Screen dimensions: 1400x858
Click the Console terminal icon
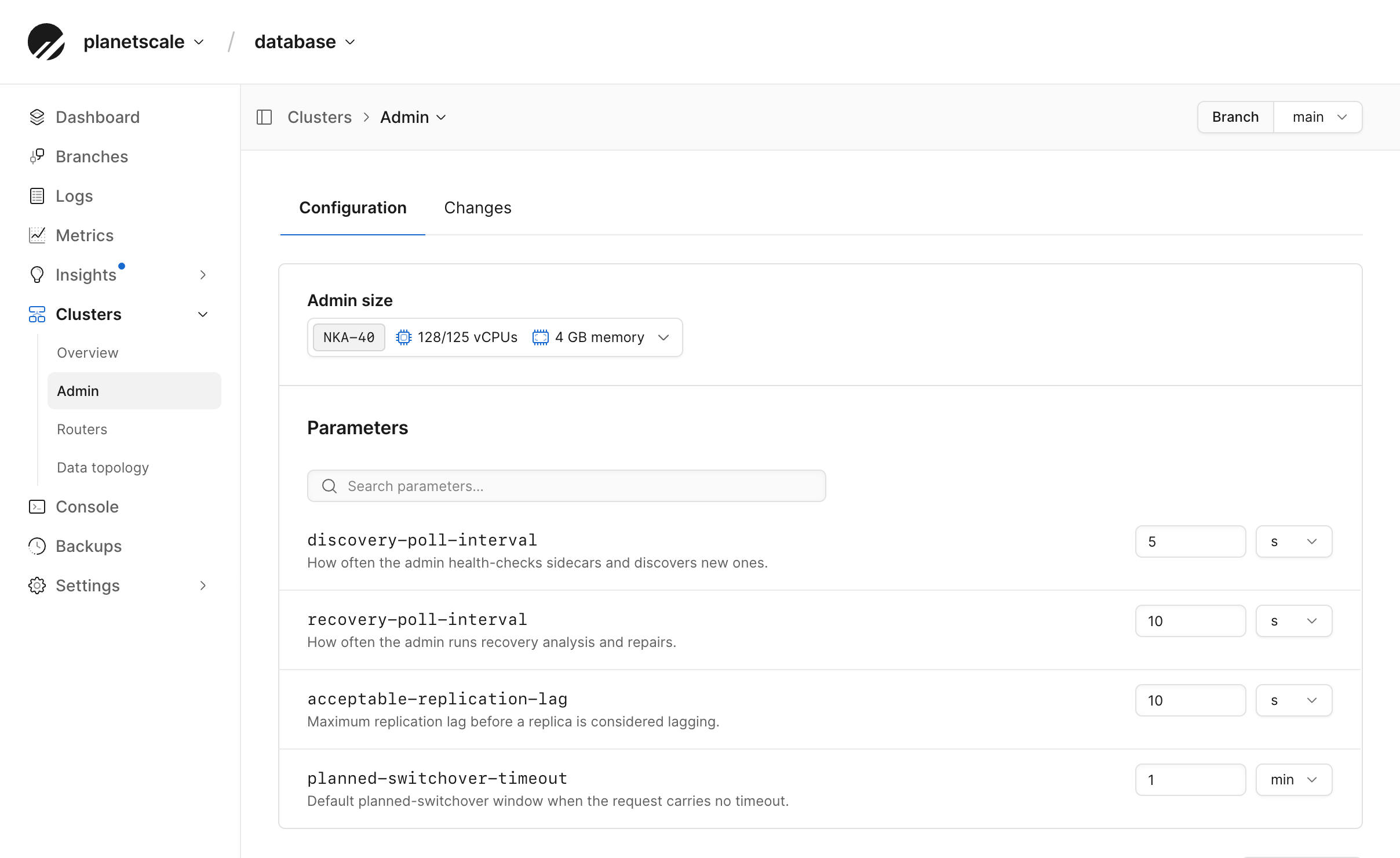[37, 507]
